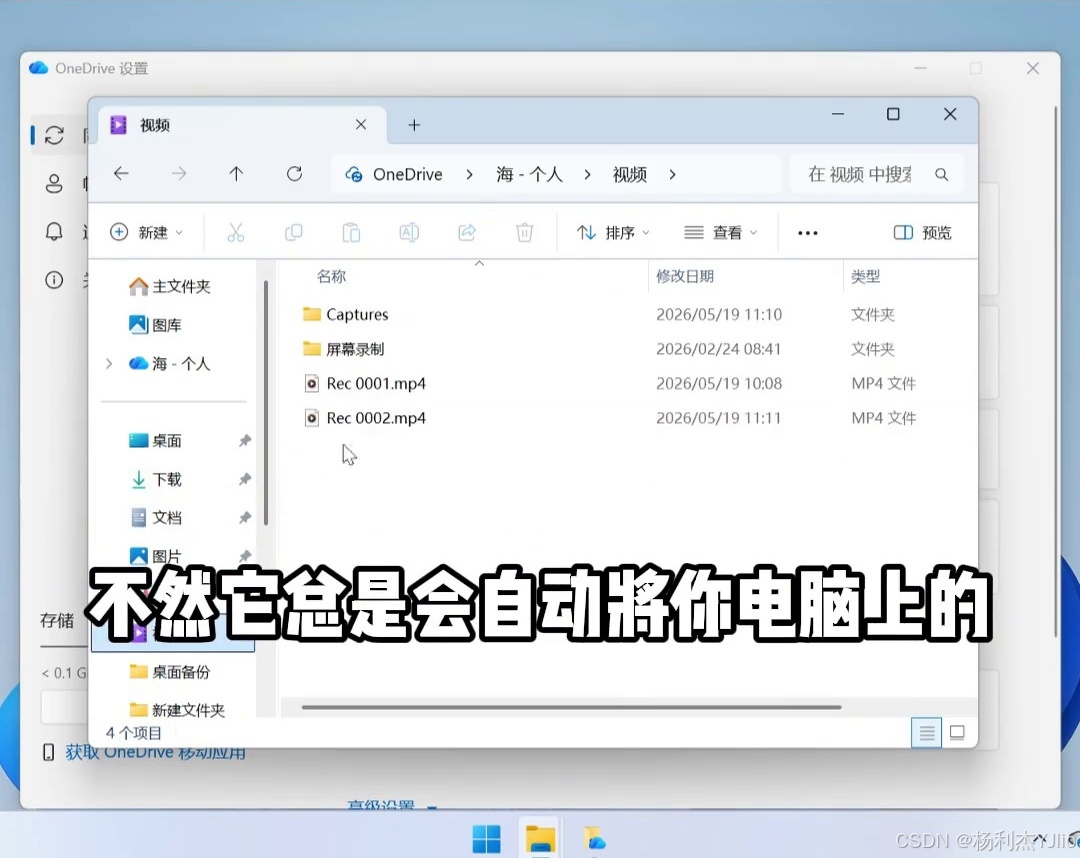Open 文档 in navigation pane
The width and height of the screenshot is (1080, 858).
pos(155,518)
